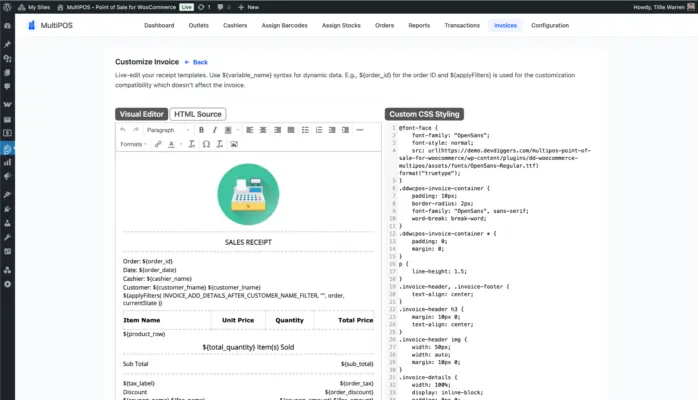The image size is (698, 400).
Task: Undo the last edit in the editor
Action: click(x=123, y=130)
